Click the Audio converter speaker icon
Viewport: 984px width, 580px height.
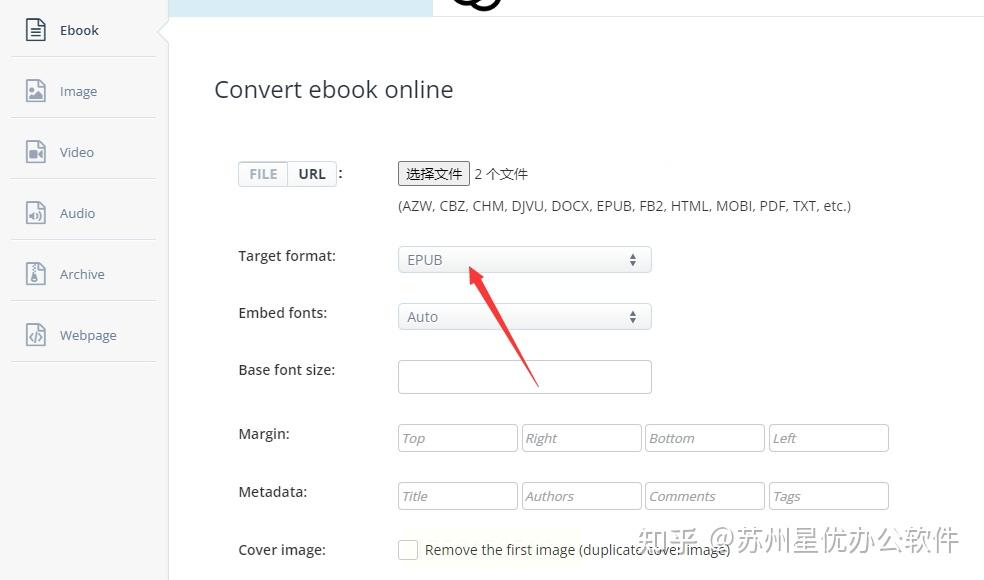click(x=36, y=213)
